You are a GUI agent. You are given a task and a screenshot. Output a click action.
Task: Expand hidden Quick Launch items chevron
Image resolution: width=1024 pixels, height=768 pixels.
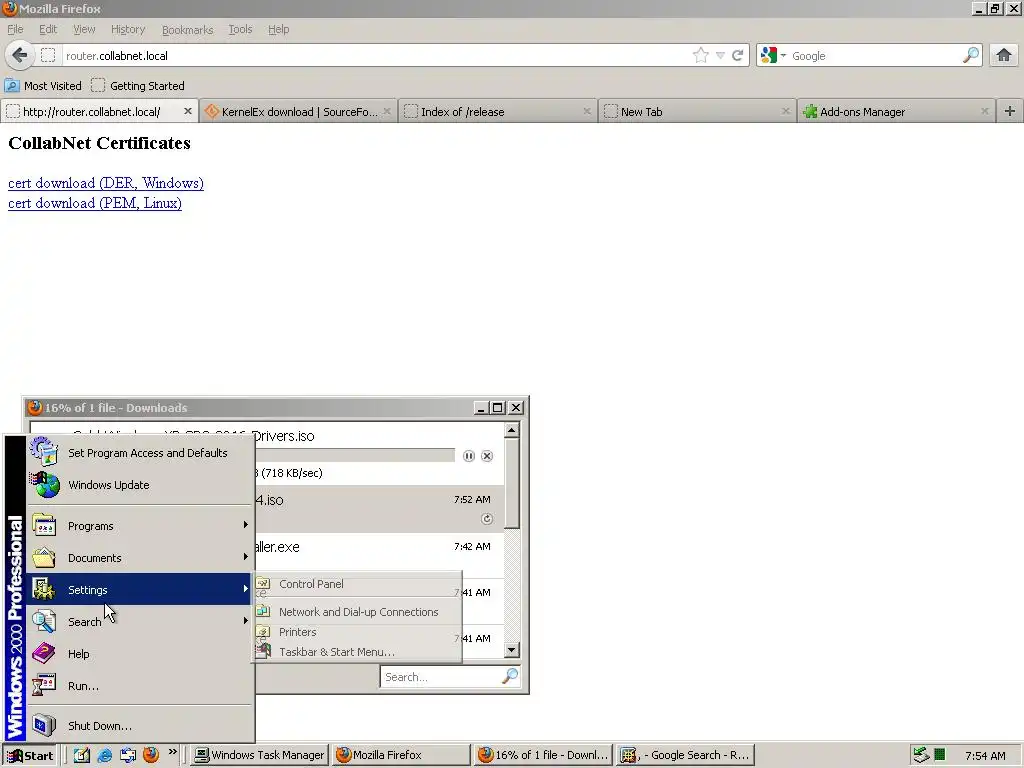(x=172, y=752)
